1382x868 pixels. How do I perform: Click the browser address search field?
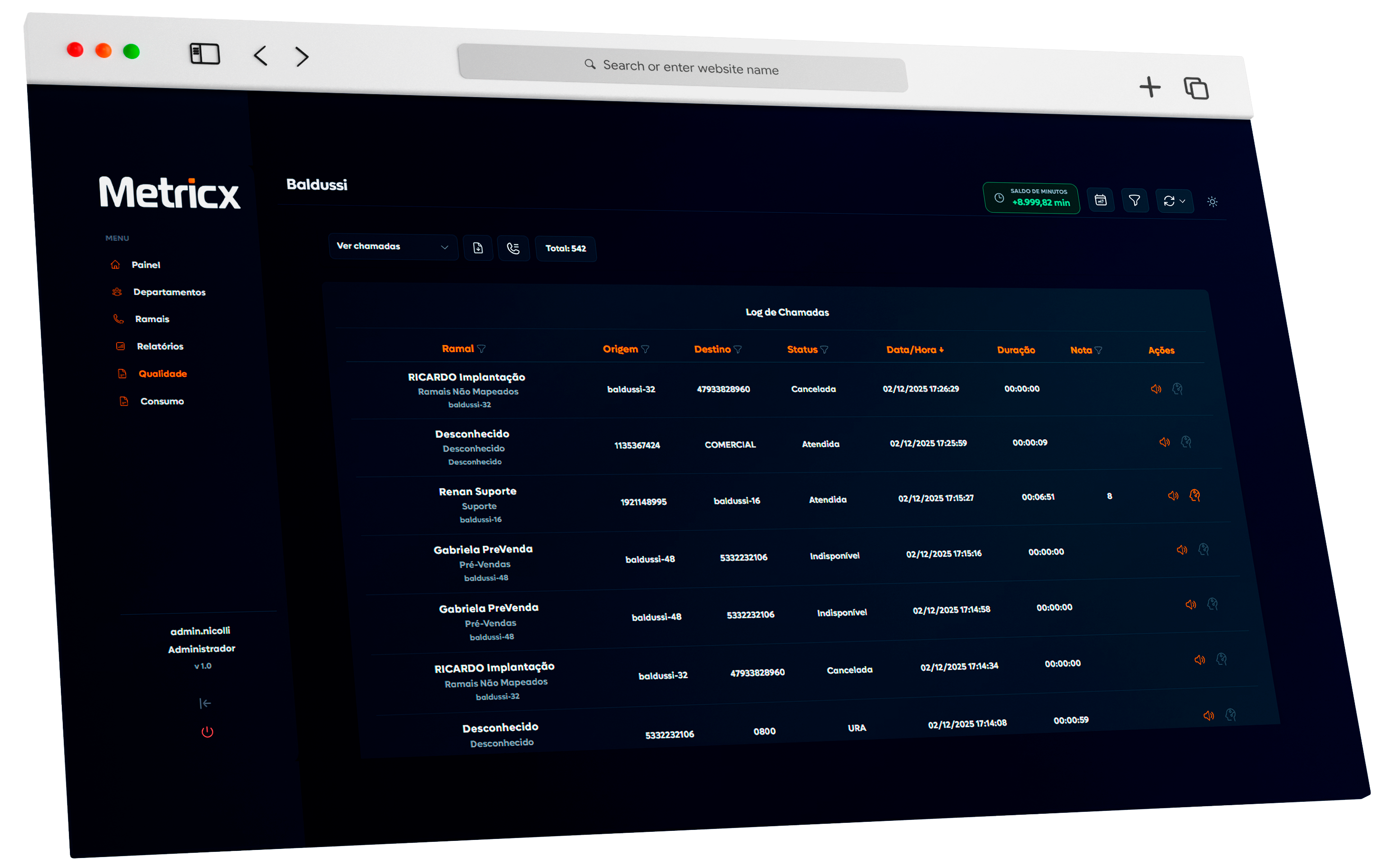click(x=682, y=67)
